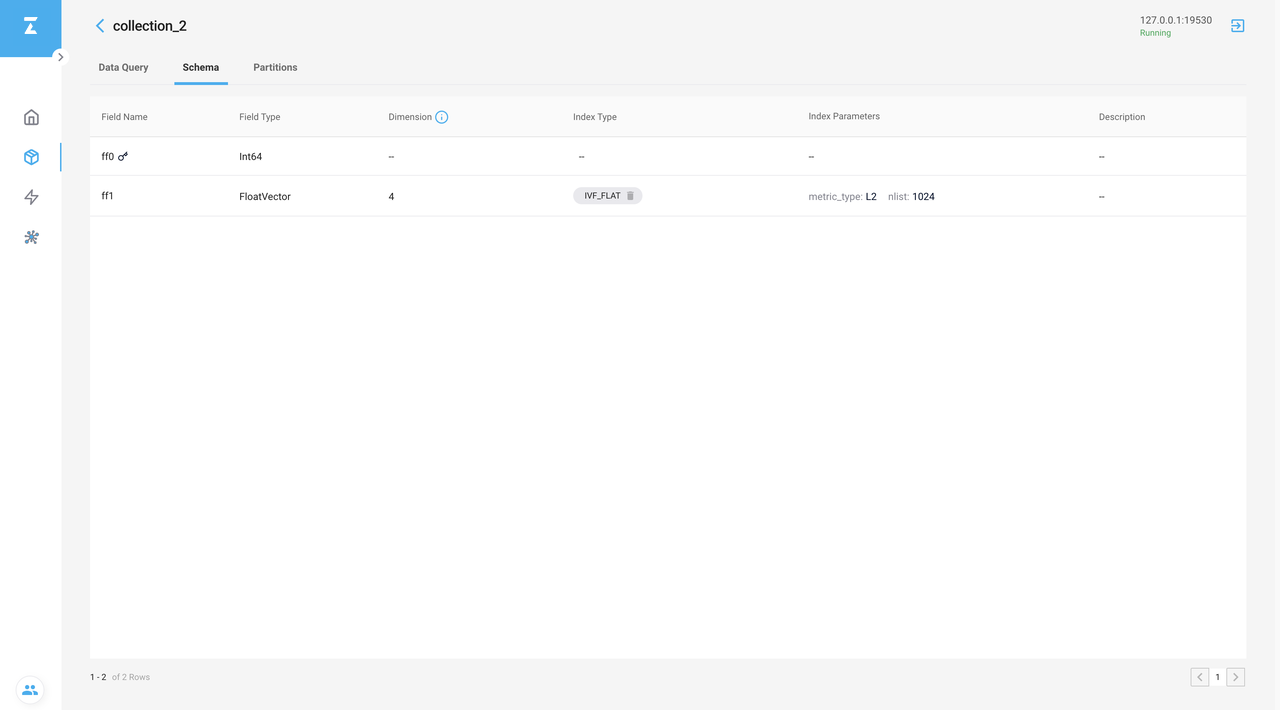Click the Zilliz logo in top-left corner

[x=30, y=27]
